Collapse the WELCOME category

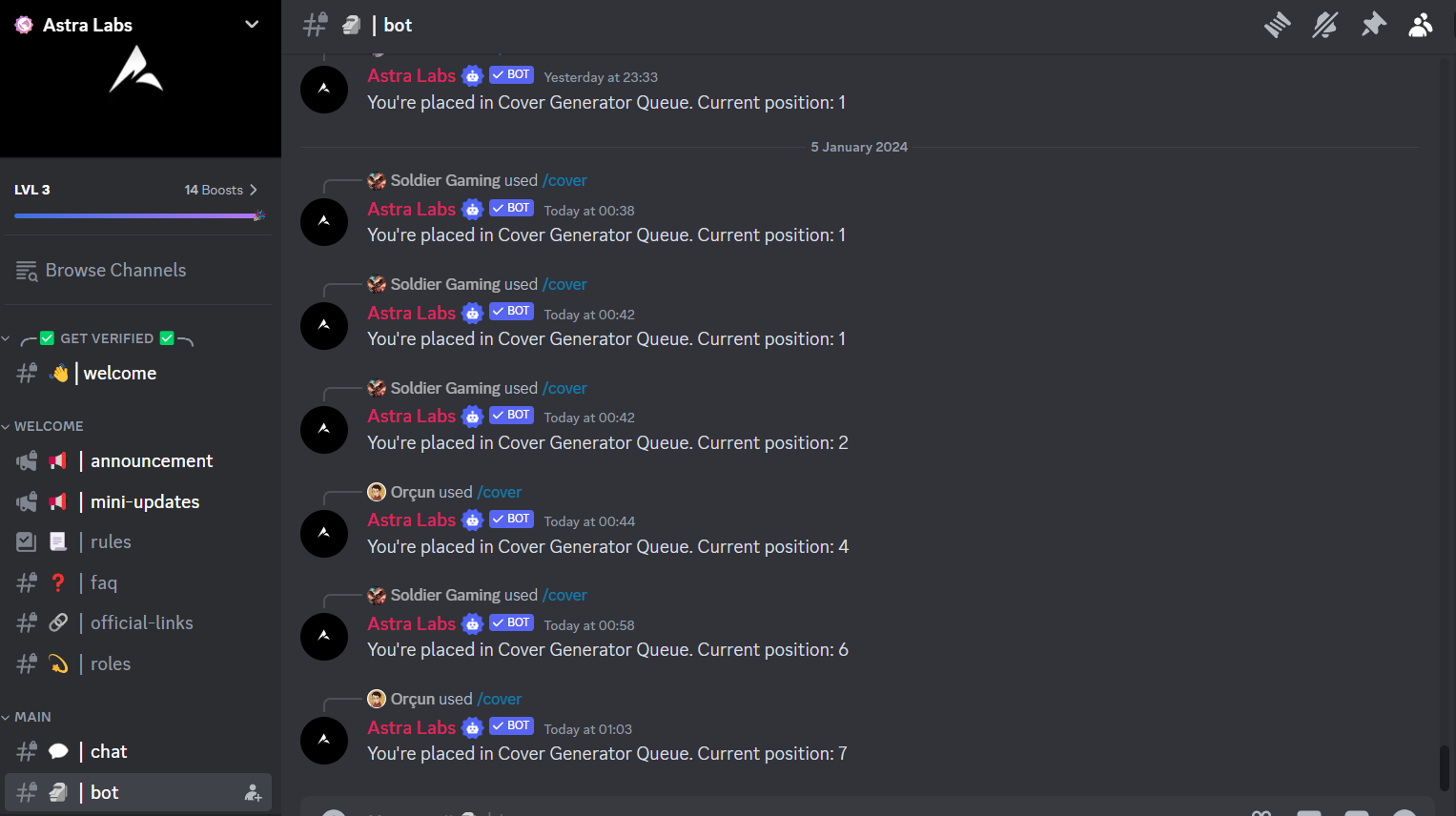43,426
